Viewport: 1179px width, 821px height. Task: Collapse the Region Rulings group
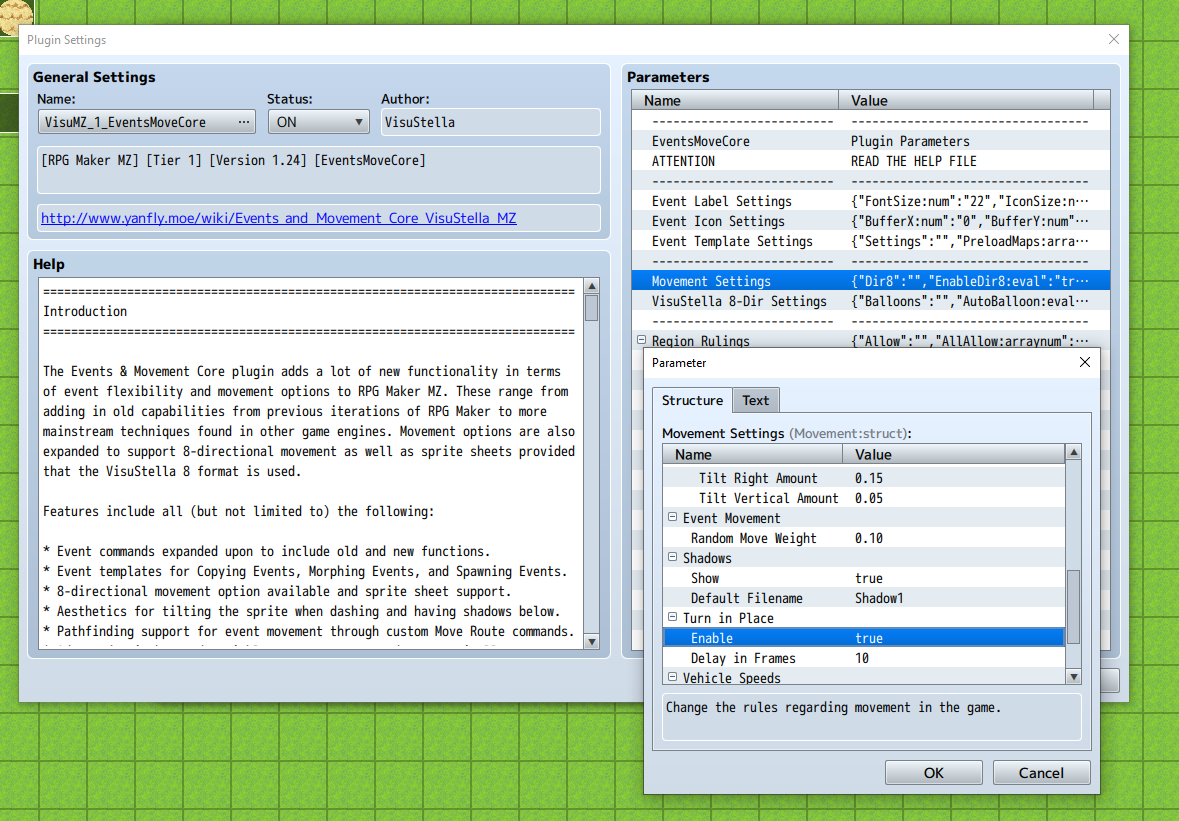pos(641,340)
